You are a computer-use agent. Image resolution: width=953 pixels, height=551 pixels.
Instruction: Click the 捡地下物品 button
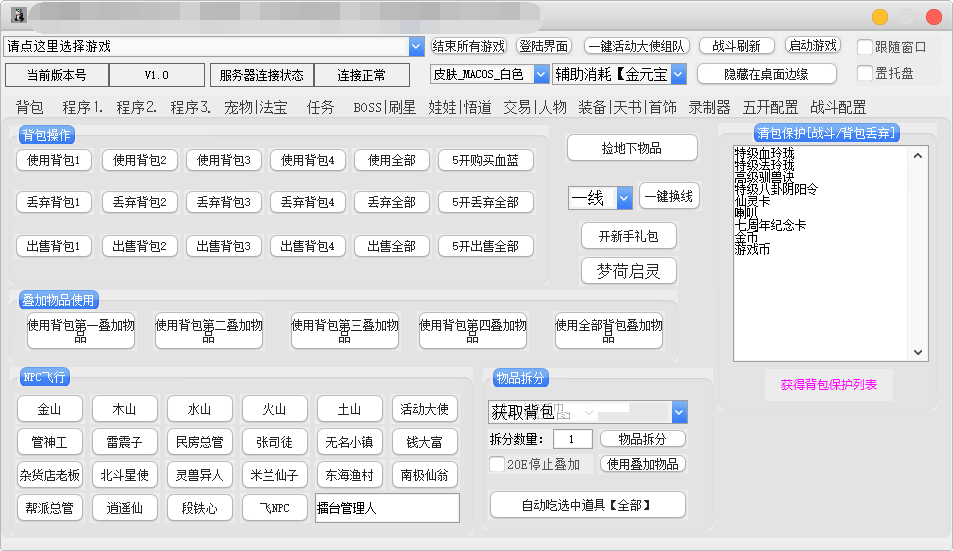[x=631, y=148]
